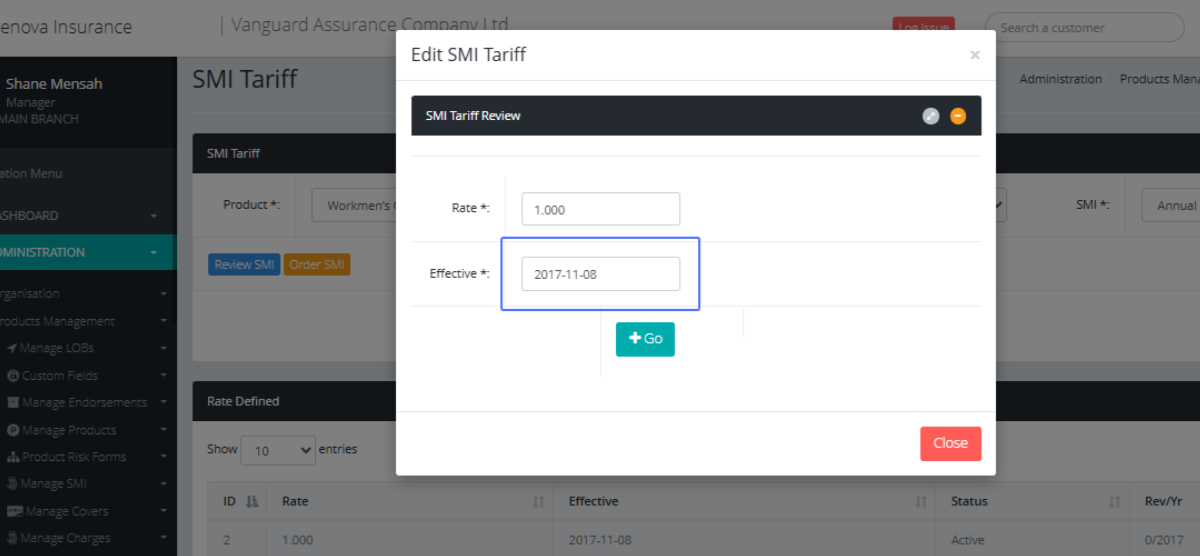
Task: Click the Manage Covers sidebar icon
Action: point(14,511)
